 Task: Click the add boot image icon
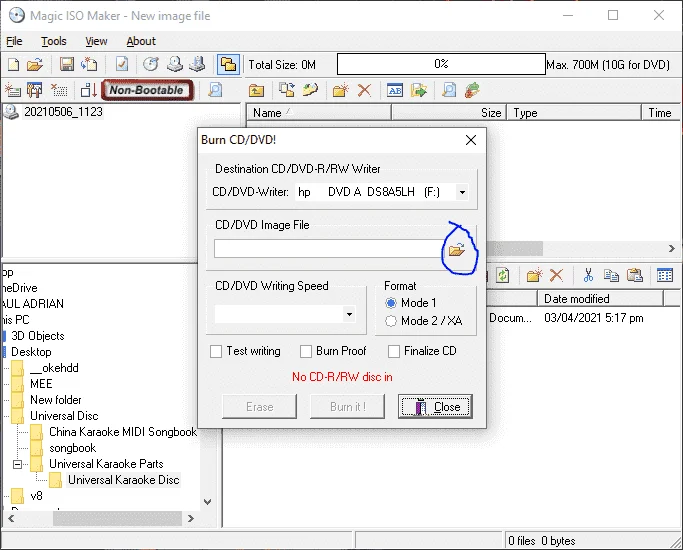(x=12, y=90)
